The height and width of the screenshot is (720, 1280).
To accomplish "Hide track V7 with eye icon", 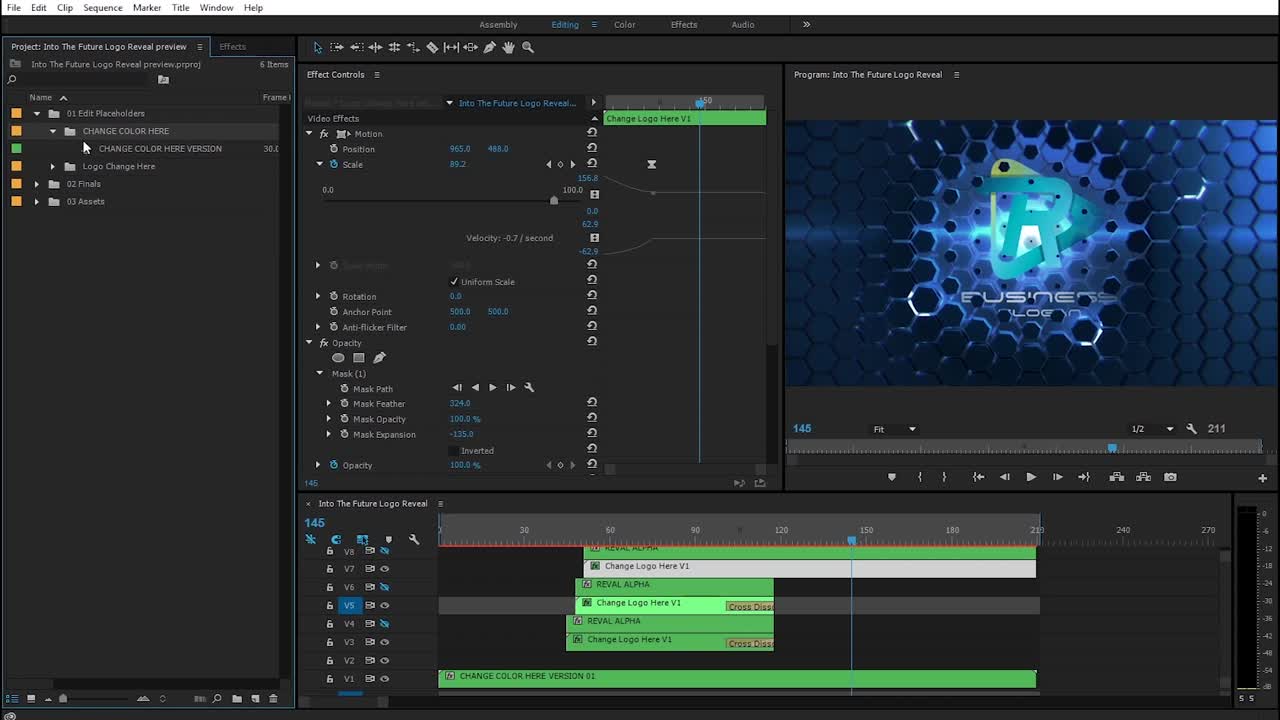I will point(384,569).
